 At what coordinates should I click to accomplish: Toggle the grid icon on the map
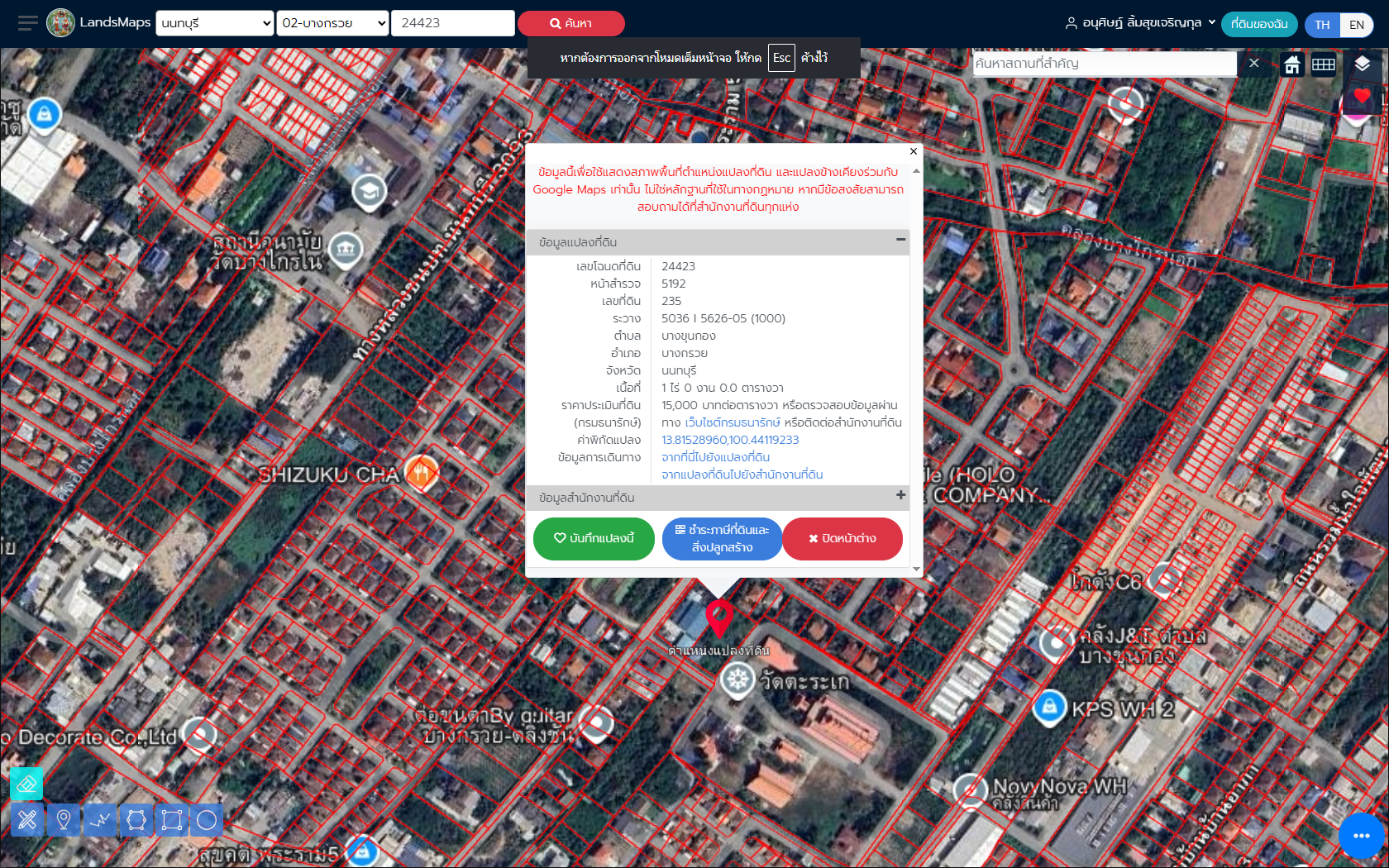1324,64
